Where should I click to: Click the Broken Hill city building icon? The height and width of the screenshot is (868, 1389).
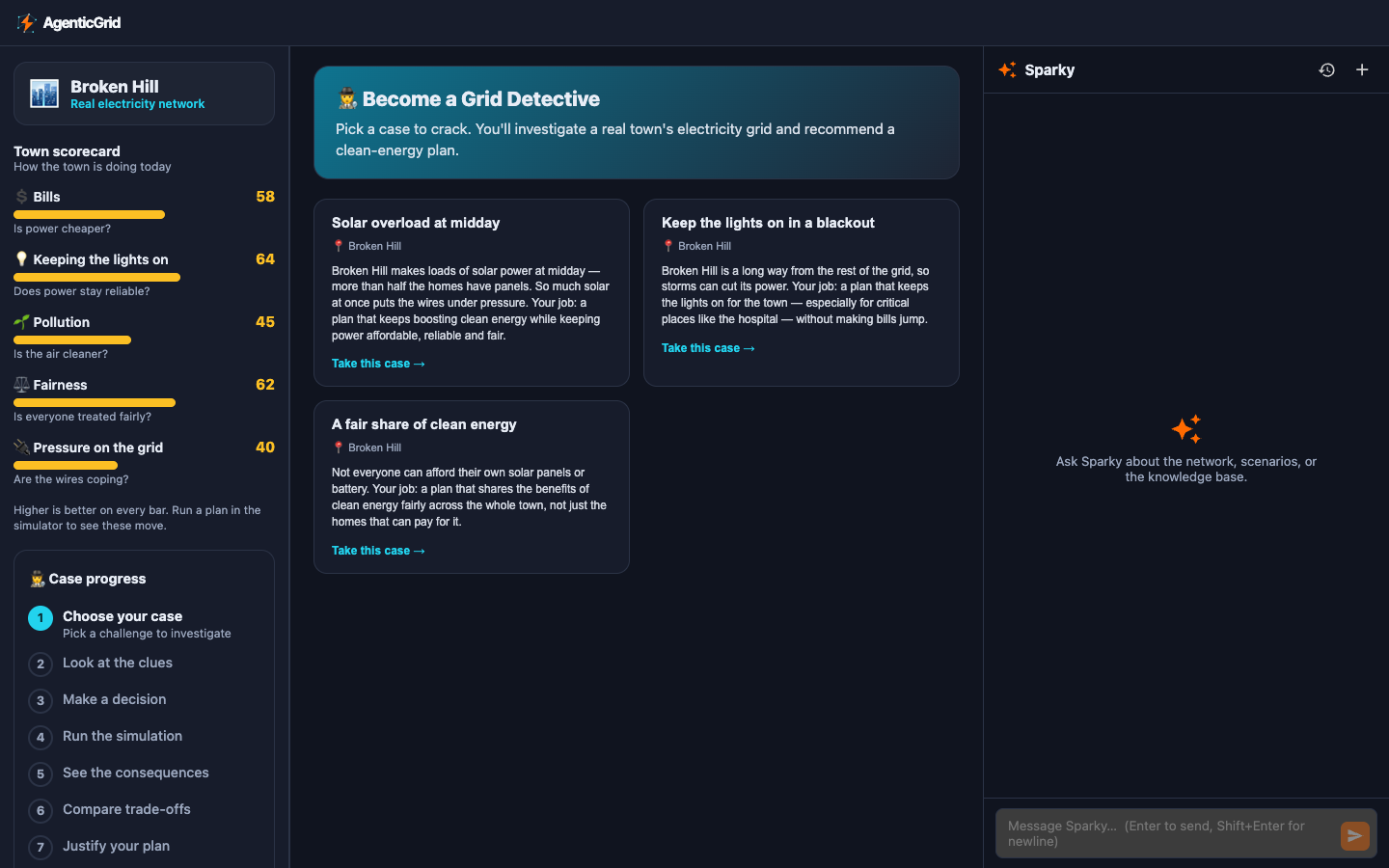(x=44, y=94)
